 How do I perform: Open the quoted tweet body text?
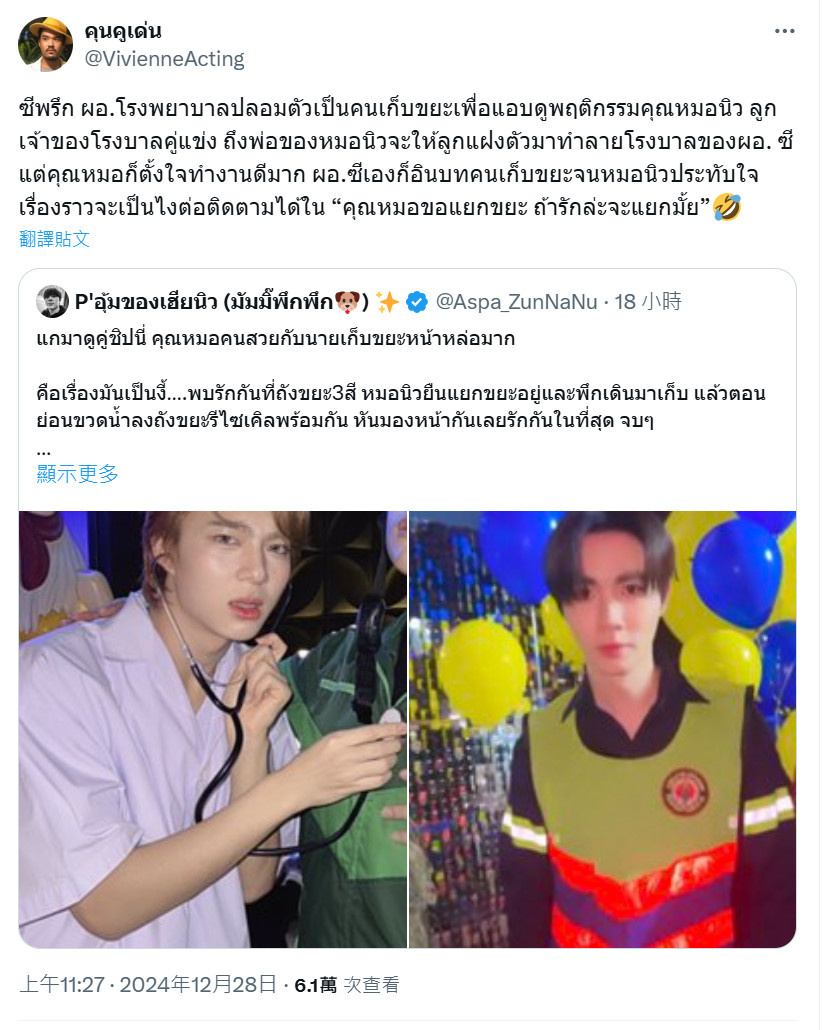[401, 392]
